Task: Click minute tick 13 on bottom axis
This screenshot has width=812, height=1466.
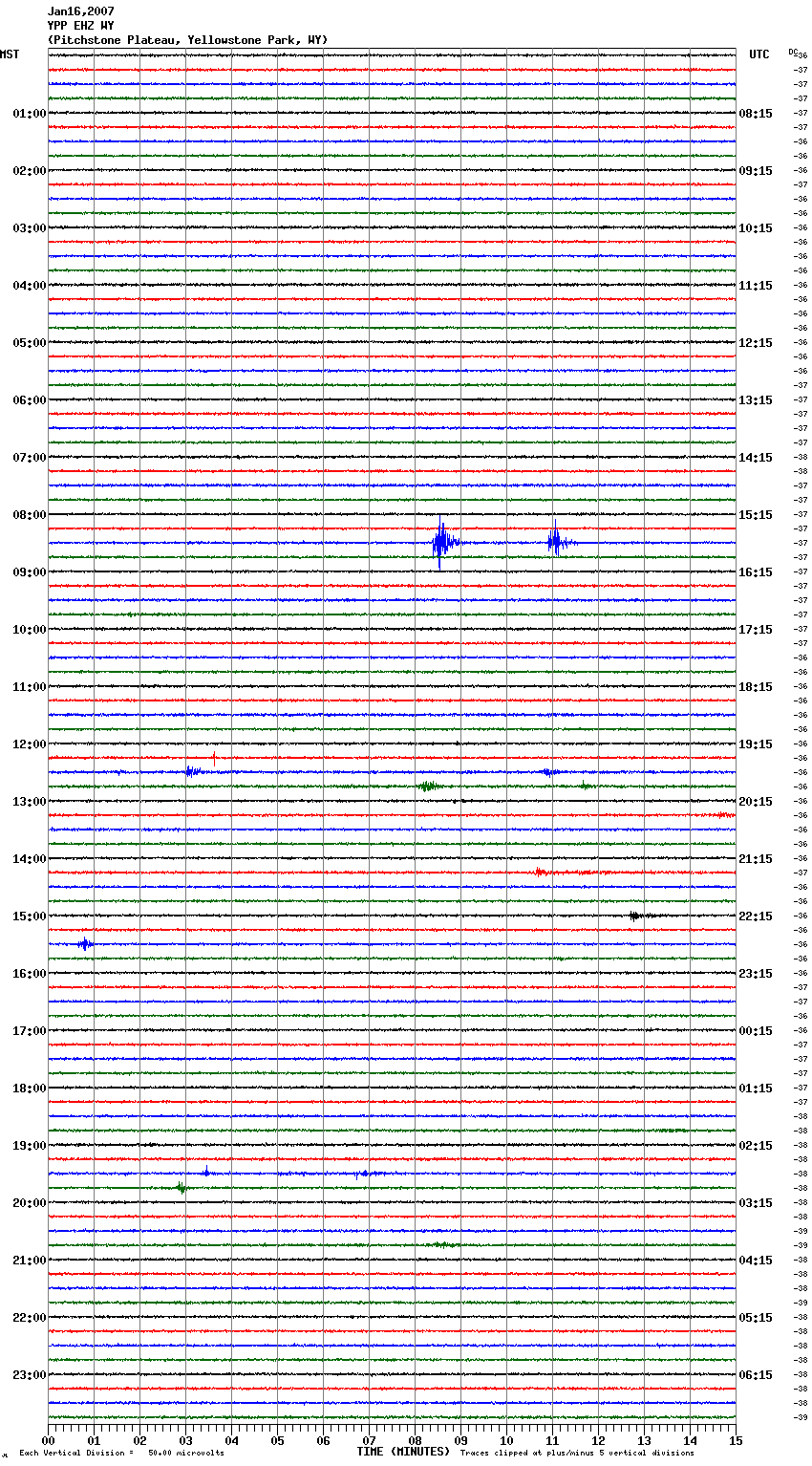Action: point(644,1440)
